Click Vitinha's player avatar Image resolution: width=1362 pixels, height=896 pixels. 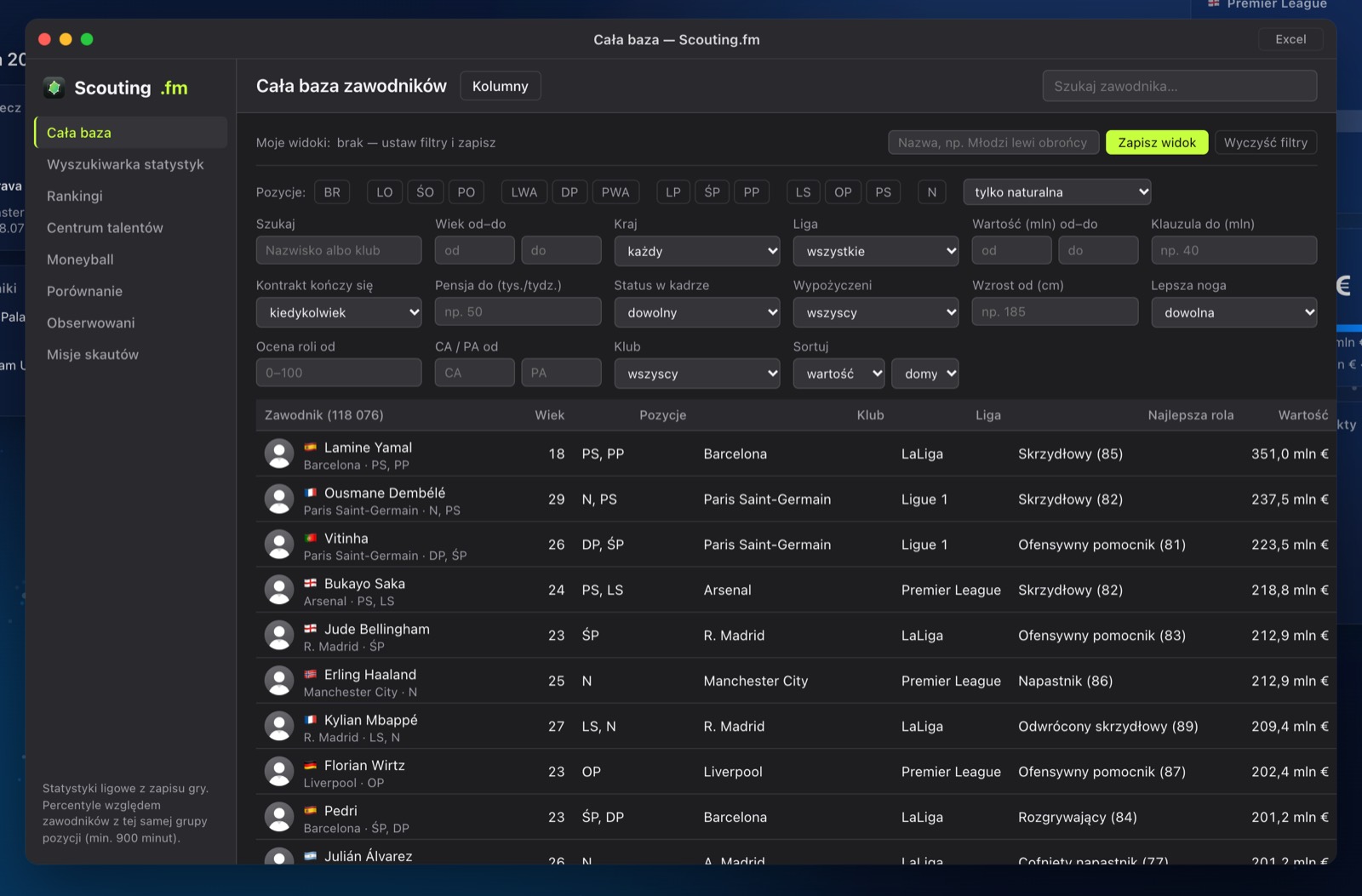coord(279,545)
